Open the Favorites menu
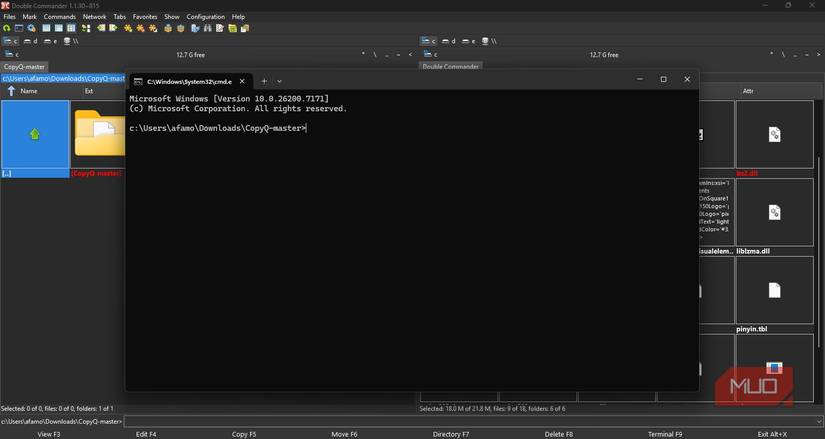Image resolution: width=825 pixels, height=439 pixels. pyautogui.click(x=145, y=17)
